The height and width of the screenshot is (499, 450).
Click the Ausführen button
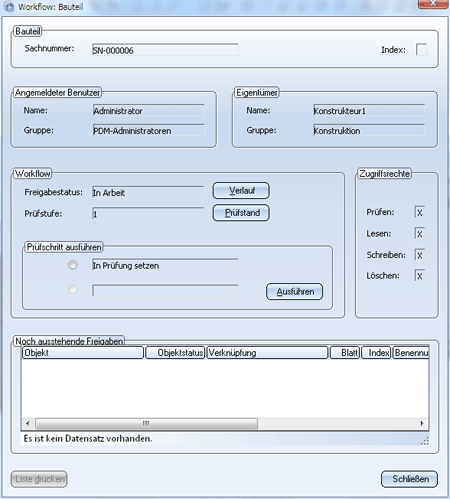pyautogui.click(x=295, y=292)
